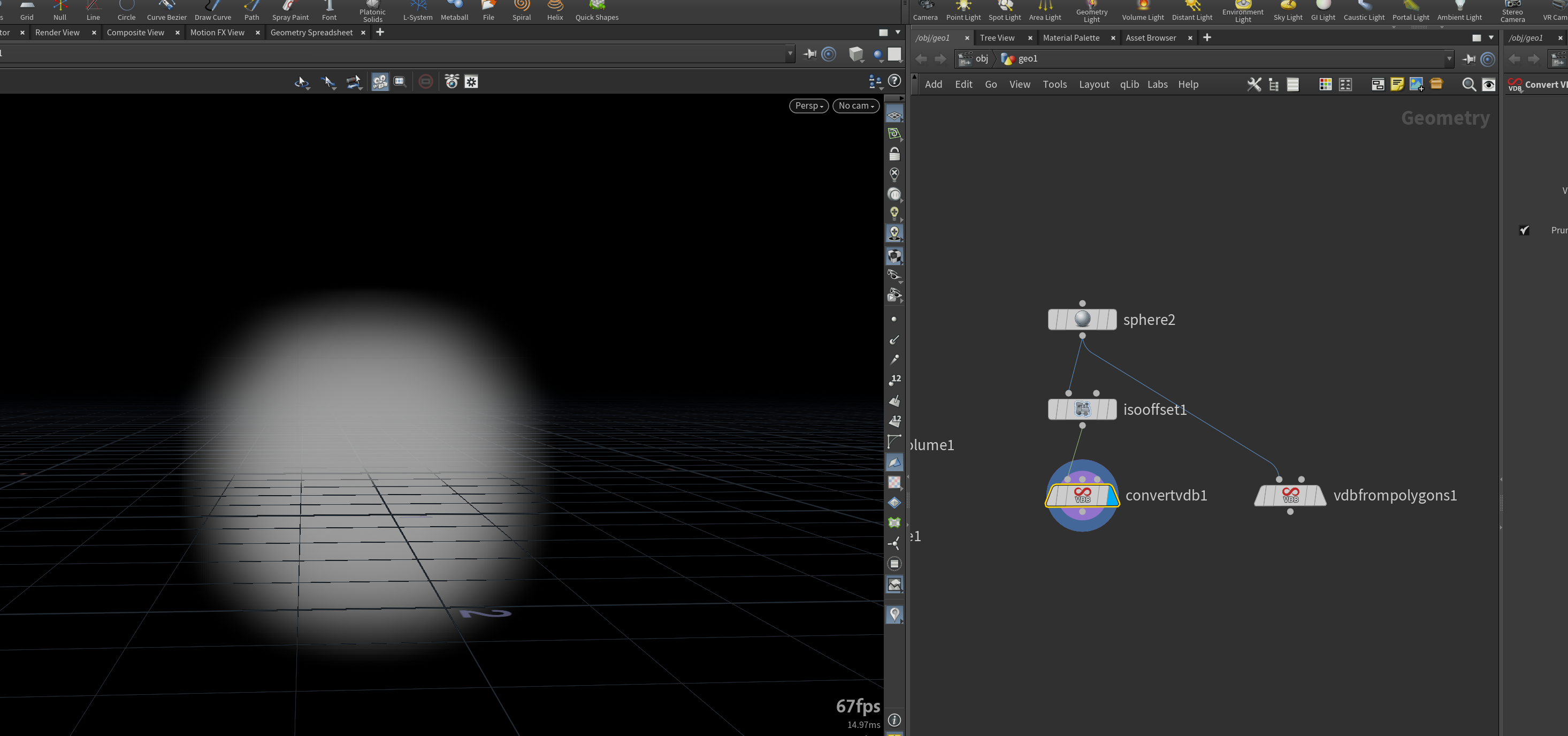Show the network tree view list icon
This screenshot has width=1568, height=736.
click(1273, 85)
